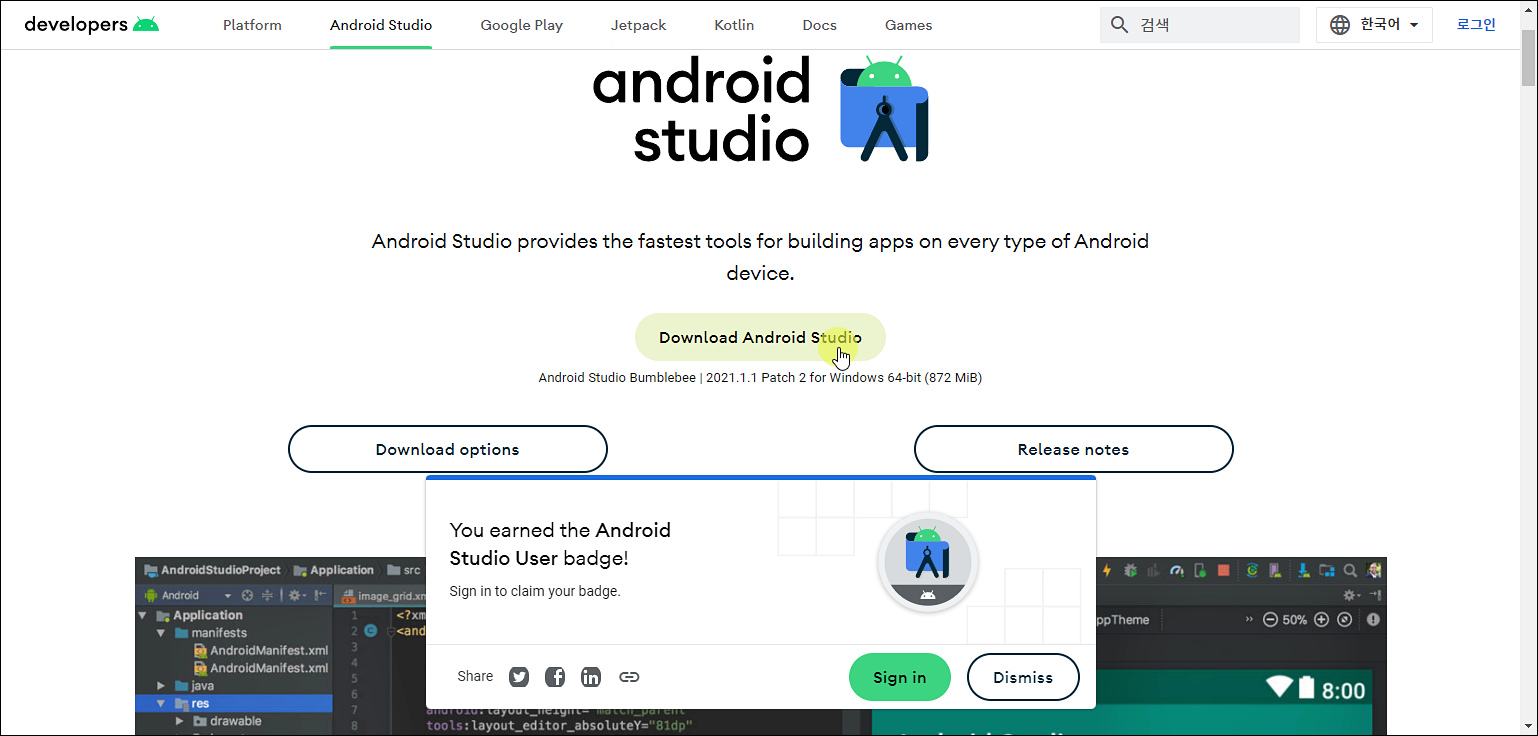Click the Android developers logo
Viewport: 1538px width, 736px height.
[x=91, y=24]
